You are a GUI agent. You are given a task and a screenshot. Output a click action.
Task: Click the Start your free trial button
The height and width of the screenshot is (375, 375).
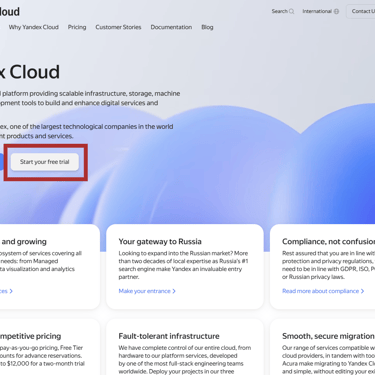pyautogui.click(x=45, y=162)
